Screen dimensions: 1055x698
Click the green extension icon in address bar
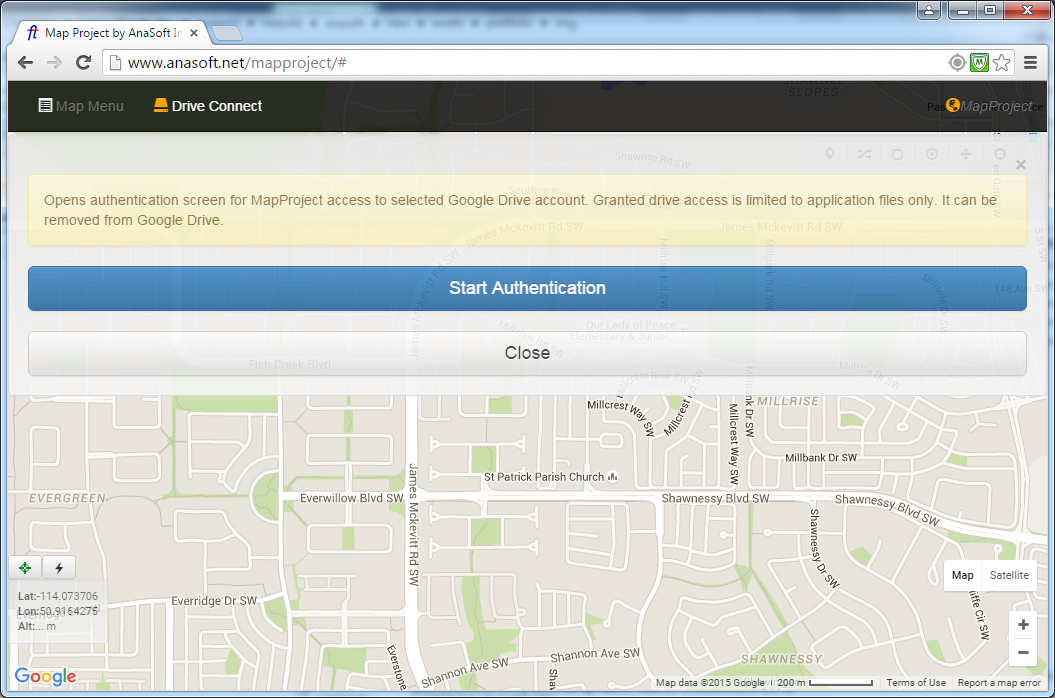pos(979,63)
